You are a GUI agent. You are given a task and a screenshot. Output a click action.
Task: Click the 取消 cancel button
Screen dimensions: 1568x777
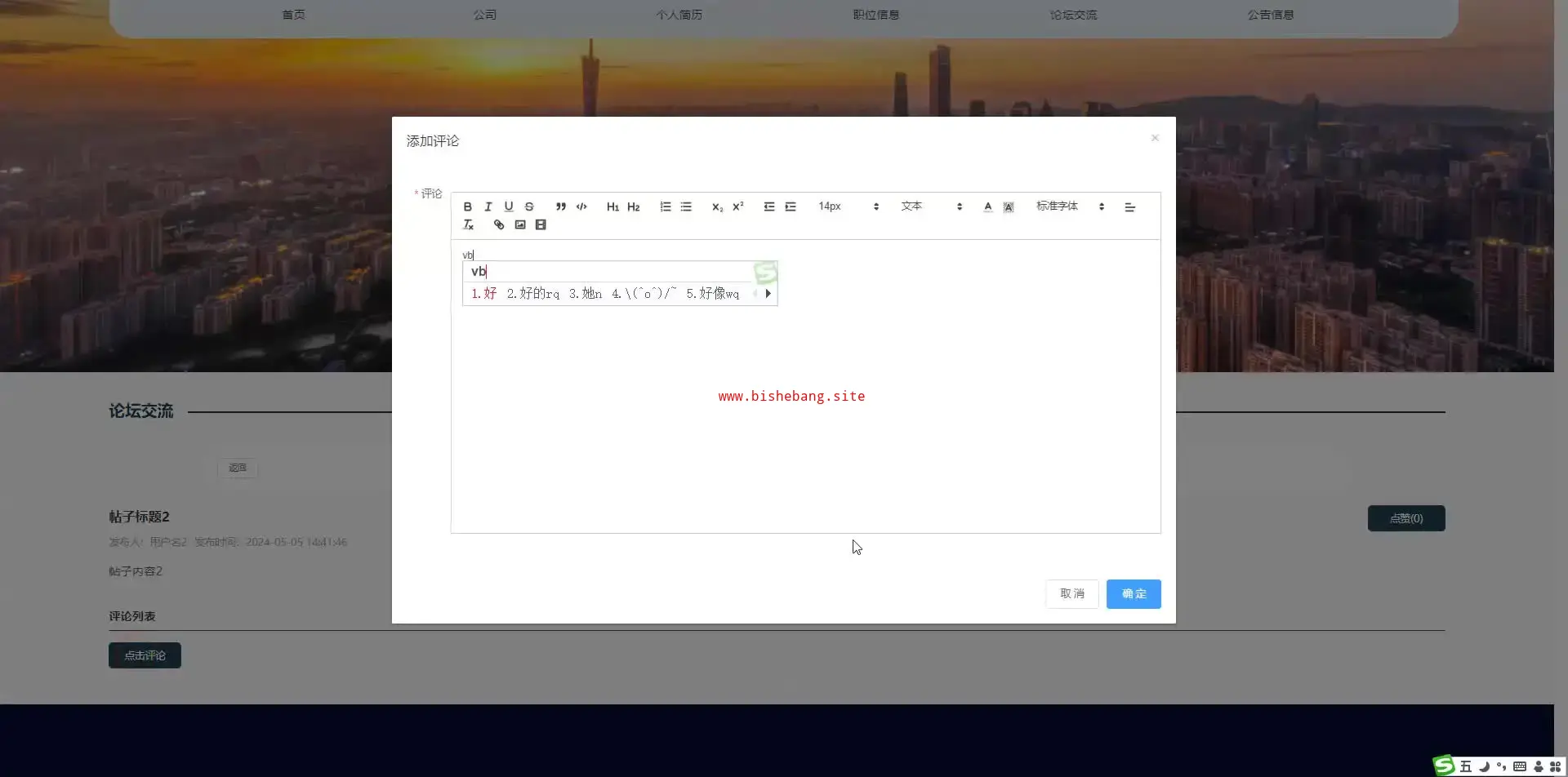1072,593
